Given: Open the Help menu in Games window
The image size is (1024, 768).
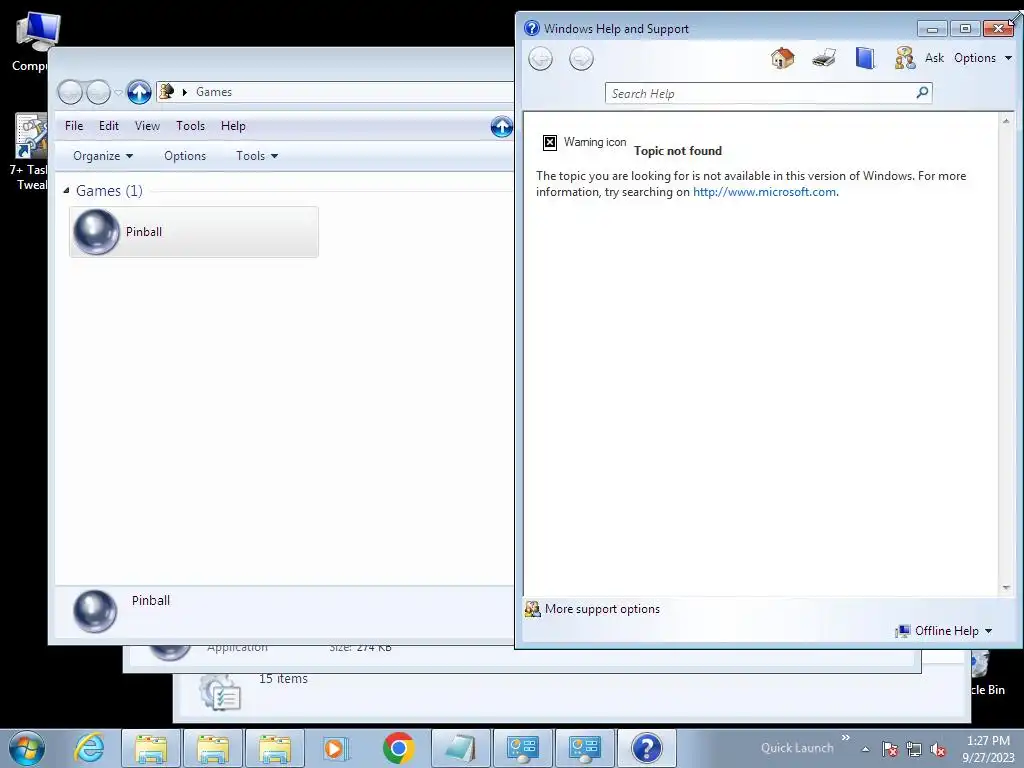Looking at the screenshot, I should (233, 126).
